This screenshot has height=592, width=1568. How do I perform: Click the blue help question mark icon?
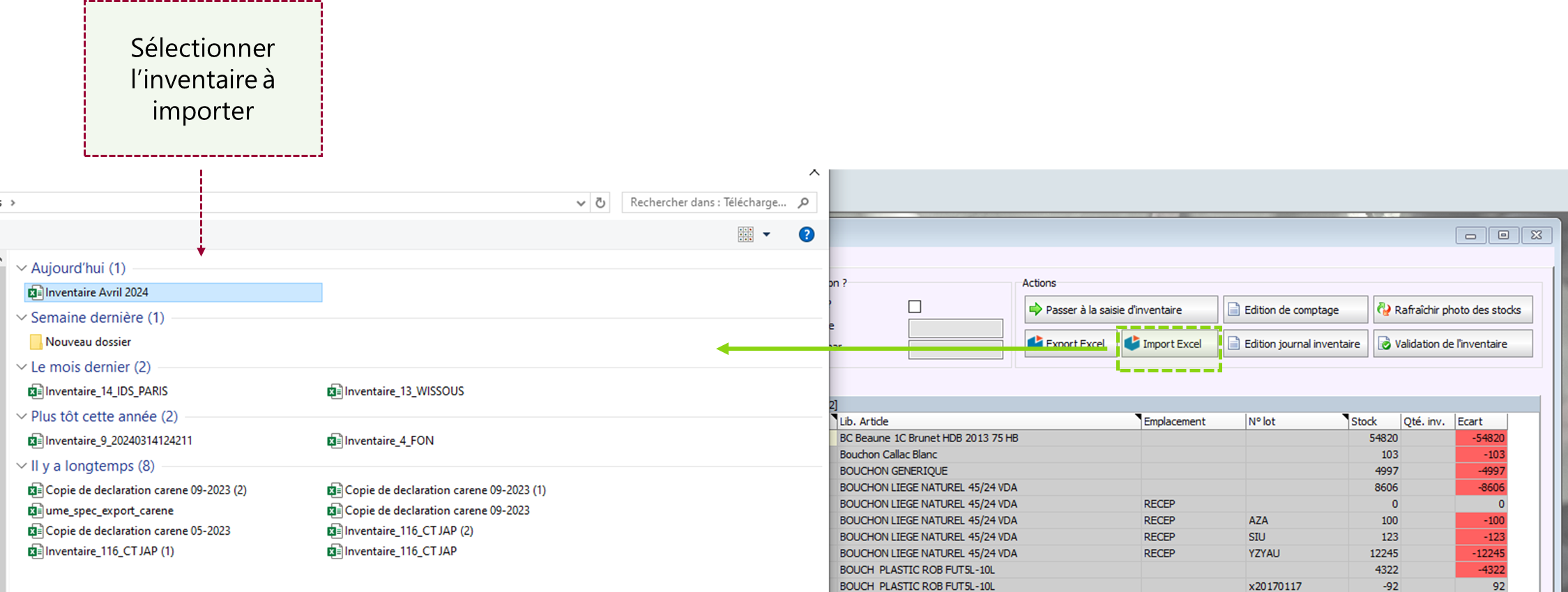(x=806, y=235)
